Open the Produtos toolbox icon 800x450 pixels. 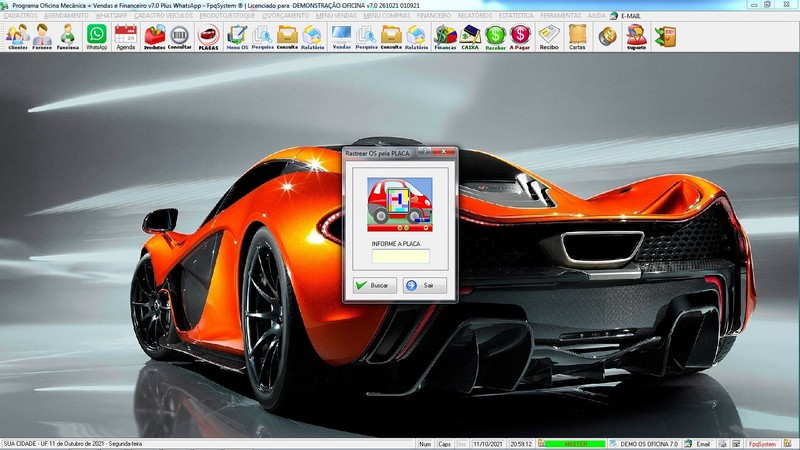tap(155, 37)
